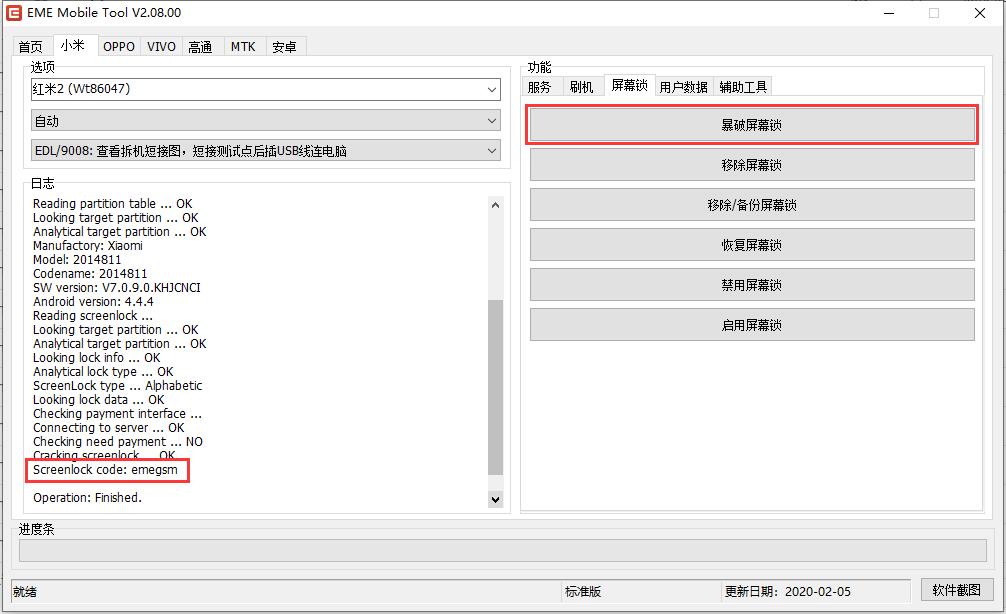
Task: Click the 标准版 status bar entry
Action: pyautogui.click(x=583, y=592)
